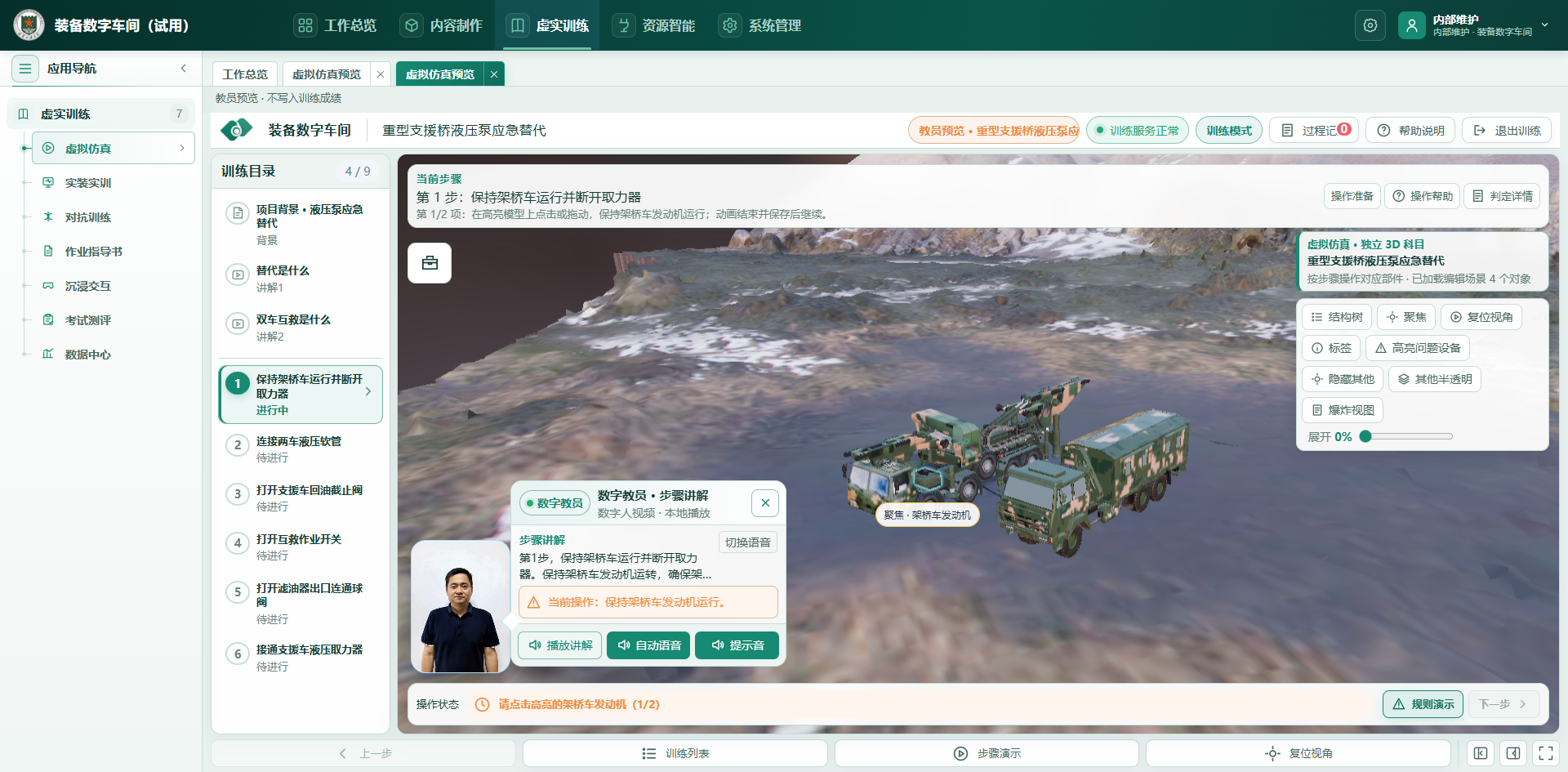1568x772 pixels.
Task: Click fullscreen icon at bottom right
Action: coord(1546,753)
